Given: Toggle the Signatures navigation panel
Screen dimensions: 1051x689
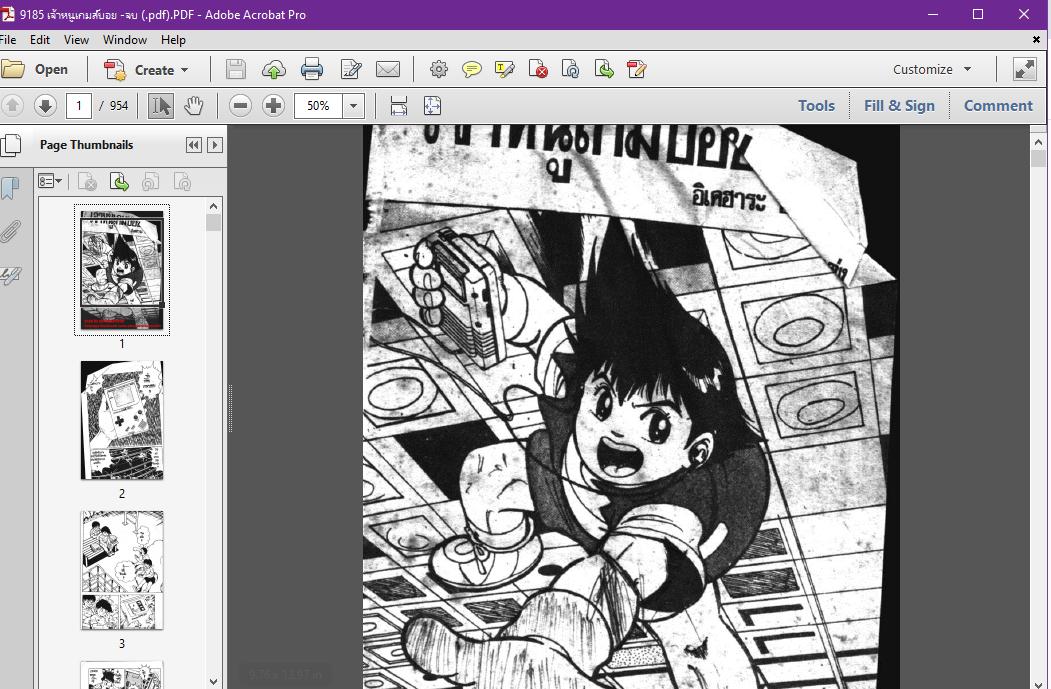Looking at the screenshot, I should (x=10, y=274).
